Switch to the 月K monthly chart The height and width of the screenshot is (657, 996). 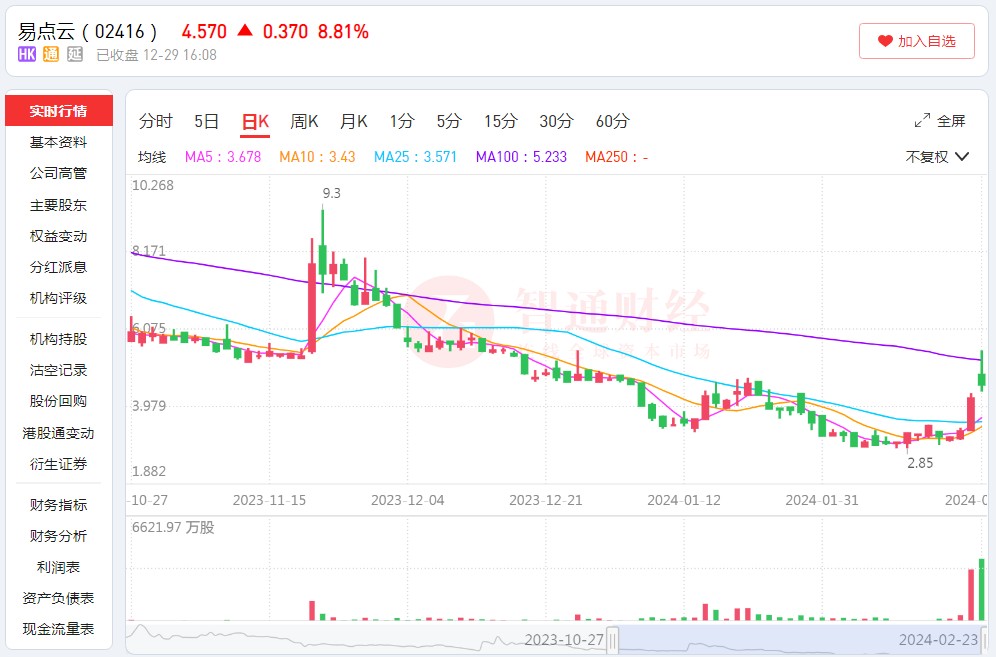[353, 121]
